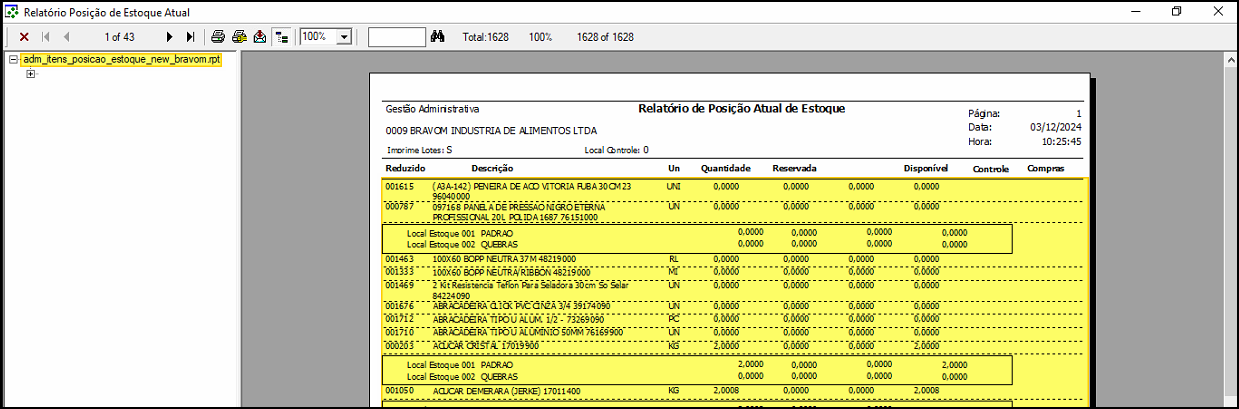Click 'ACUCAR CRISTAL 17019900' row

pos(485,345)
